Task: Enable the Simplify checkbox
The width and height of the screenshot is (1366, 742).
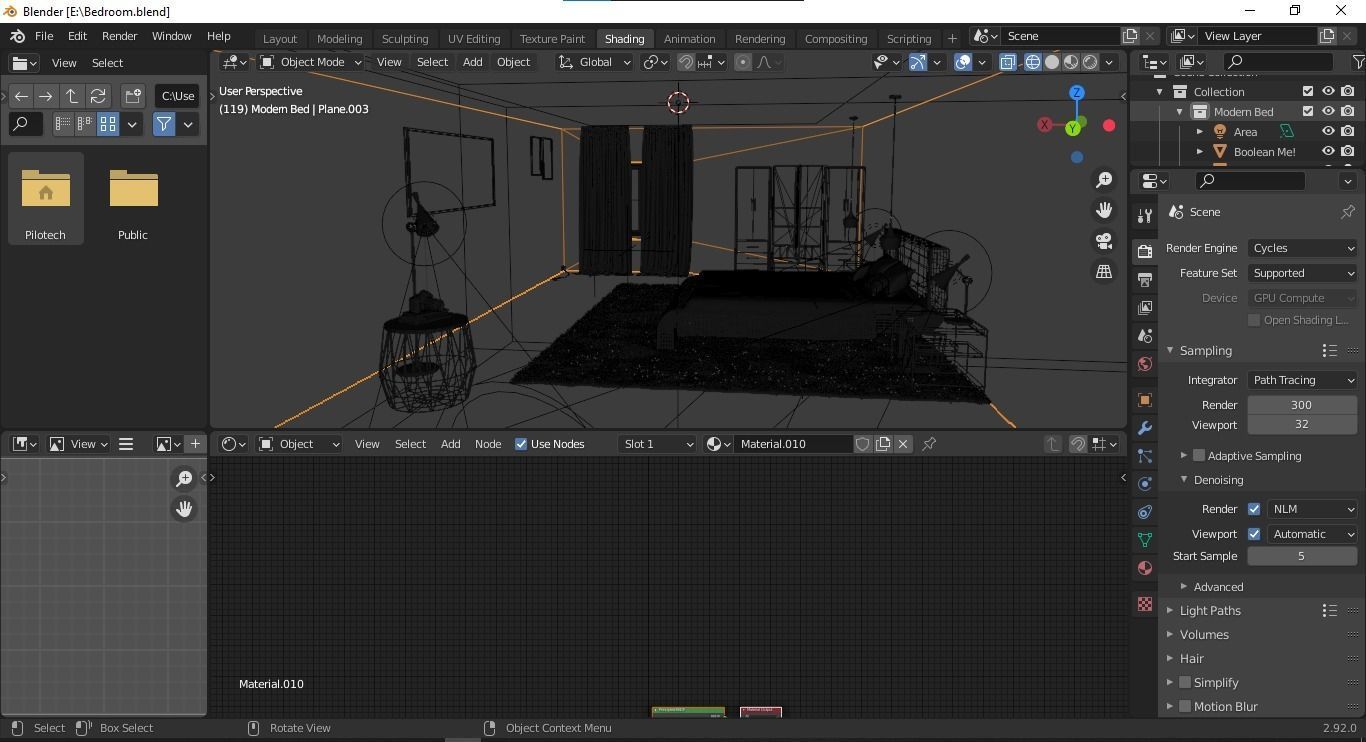Action: 1185,683
